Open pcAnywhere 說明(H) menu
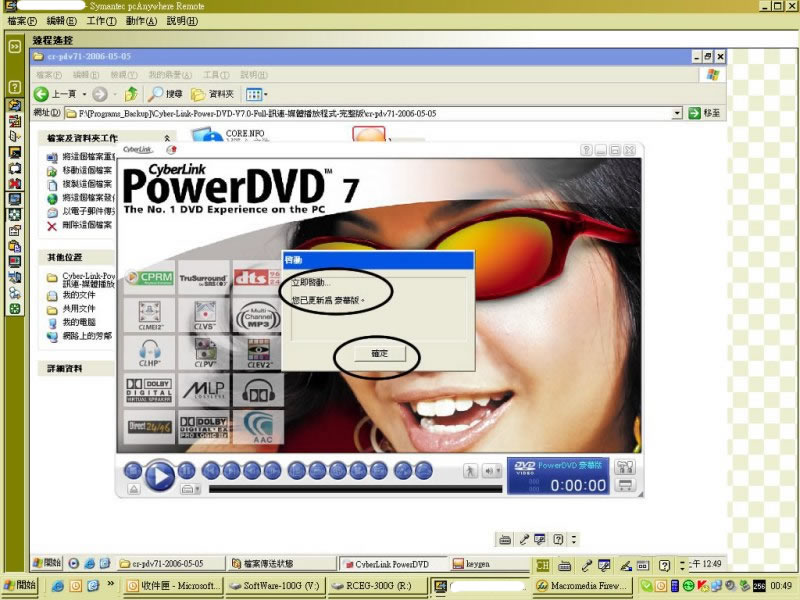The height and width of the screenshot is (600, 800). tap(182, 21)
